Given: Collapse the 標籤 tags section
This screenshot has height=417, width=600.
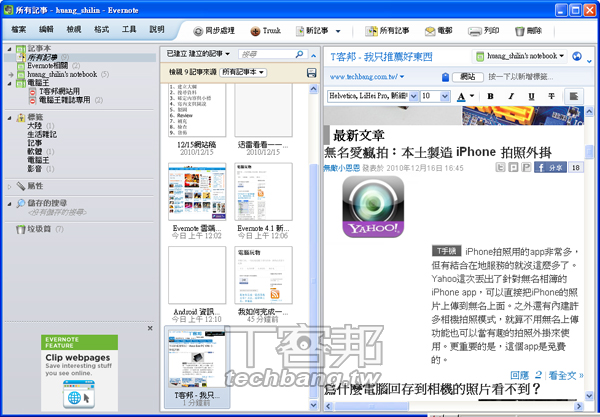Looking at the screenshot, I should click(x=10, y=117).
